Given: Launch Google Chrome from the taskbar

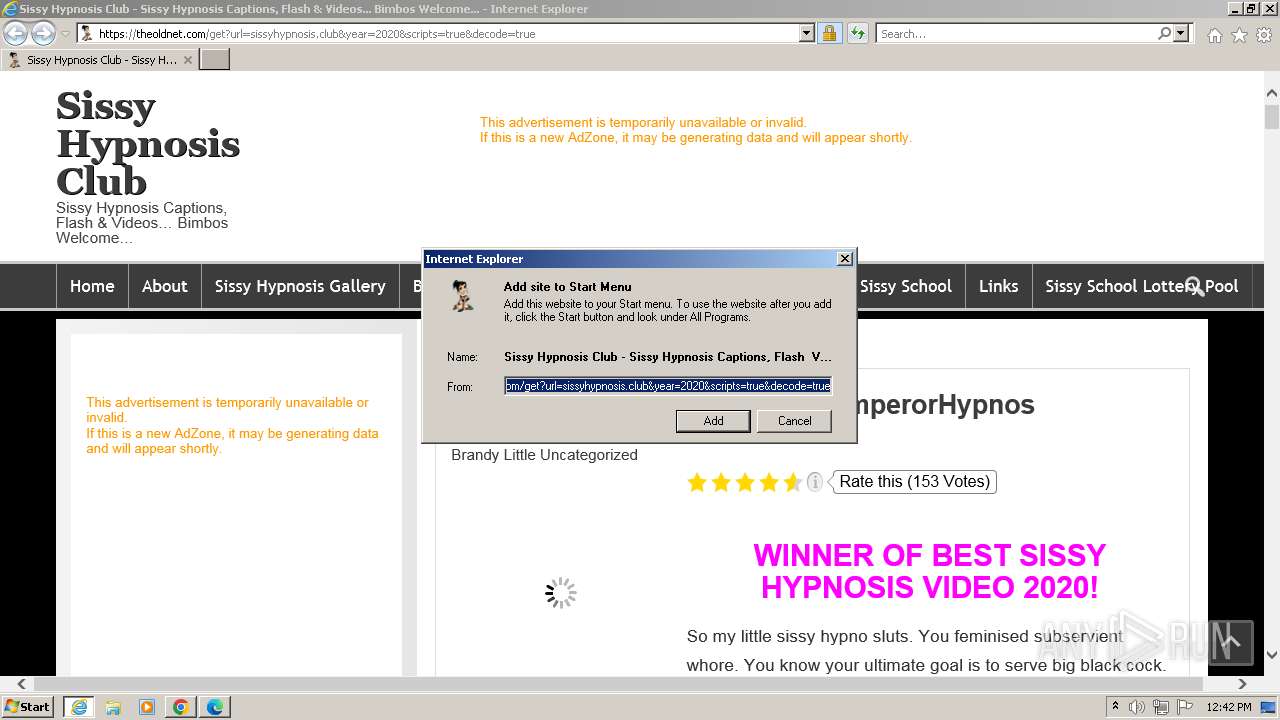Looking at the screenshot, I should click(x=181, y=707).
